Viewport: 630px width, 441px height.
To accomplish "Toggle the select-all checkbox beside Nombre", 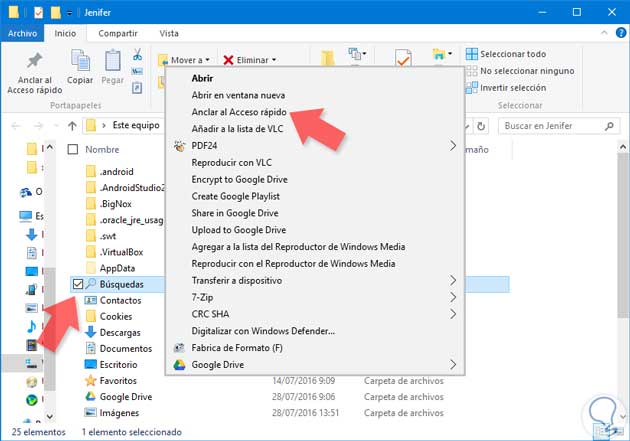I will coord(72,149).
